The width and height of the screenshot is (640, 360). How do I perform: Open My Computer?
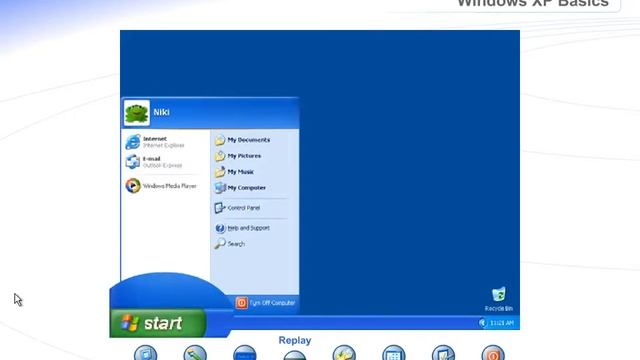(x=240, y=188)
